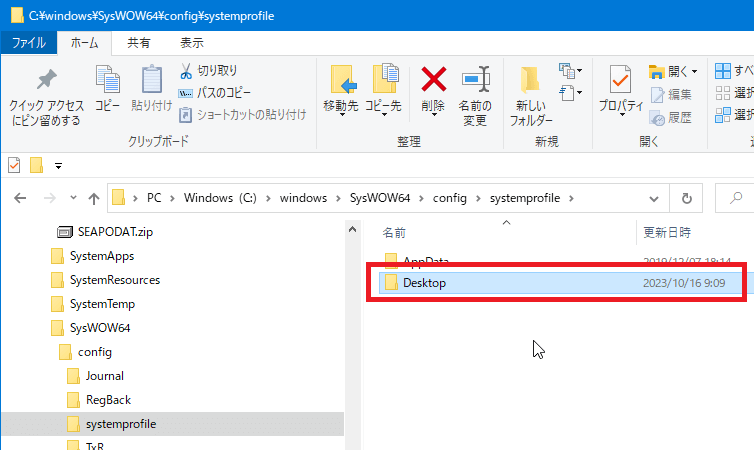
Task: Select the Desktop folder in file list
Action: (424, 283)
